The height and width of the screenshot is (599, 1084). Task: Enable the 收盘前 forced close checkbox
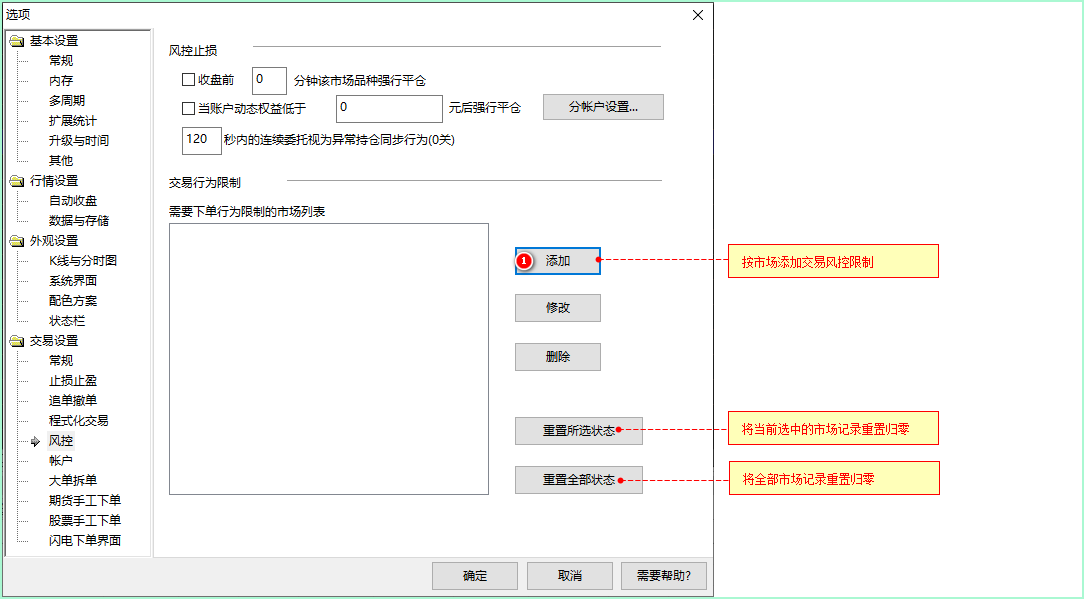click(x=188, y=80)
